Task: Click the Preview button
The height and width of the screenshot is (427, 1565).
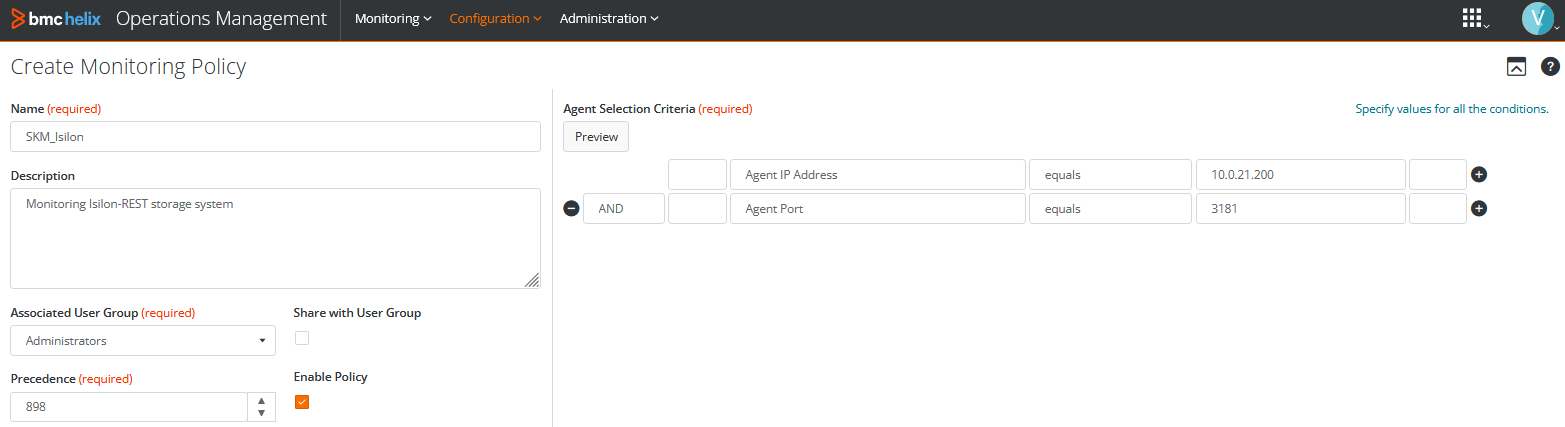Action: click(596, 137)
